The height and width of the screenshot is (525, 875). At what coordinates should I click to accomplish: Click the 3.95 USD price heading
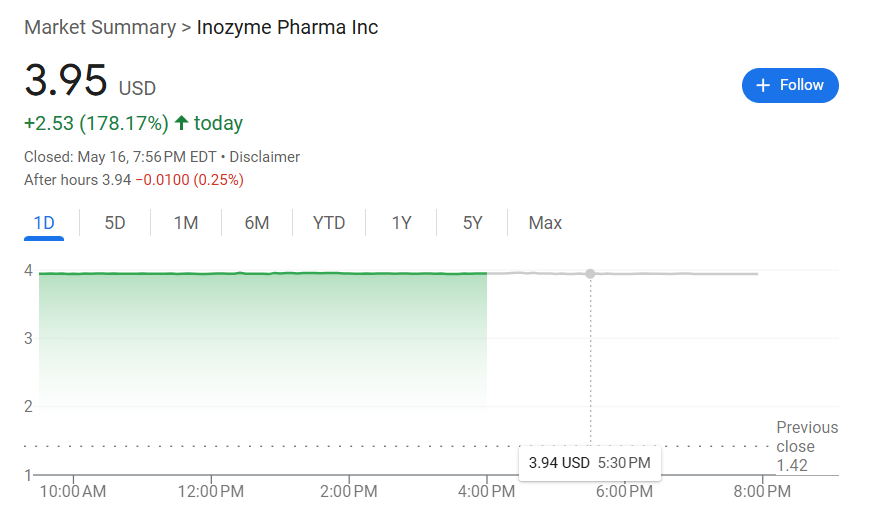(x=90, y=81)
